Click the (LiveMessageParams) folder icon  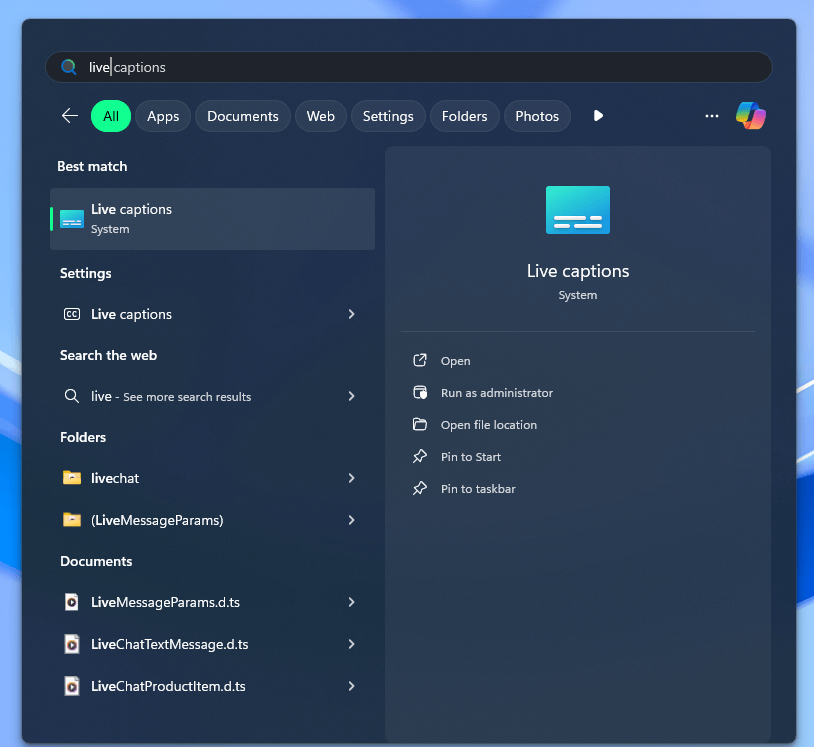pyautogui.click(x=72, y=520)
